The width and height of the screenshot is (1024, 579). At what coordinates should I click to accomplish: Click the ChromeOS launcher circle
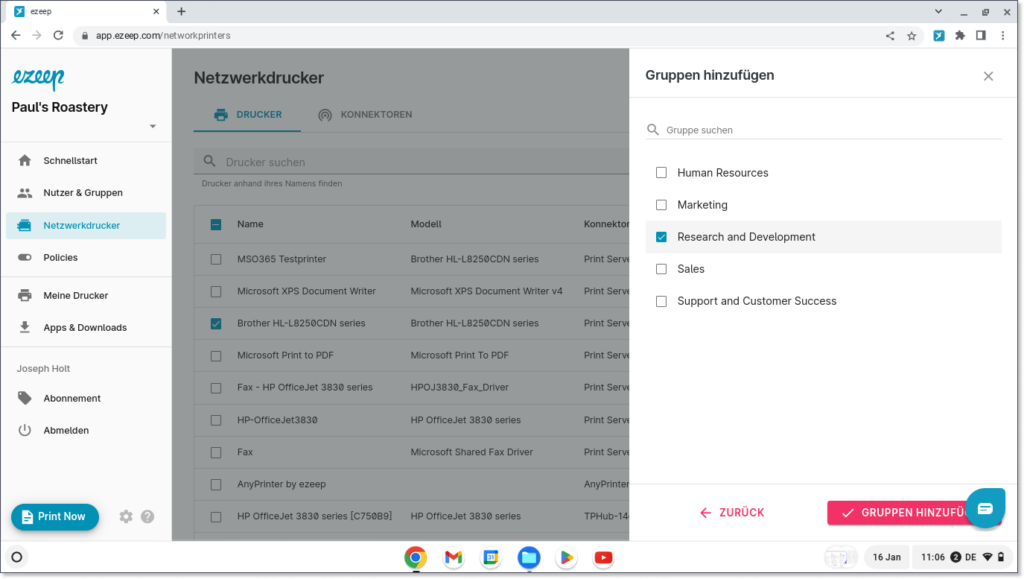pos(17,557)
